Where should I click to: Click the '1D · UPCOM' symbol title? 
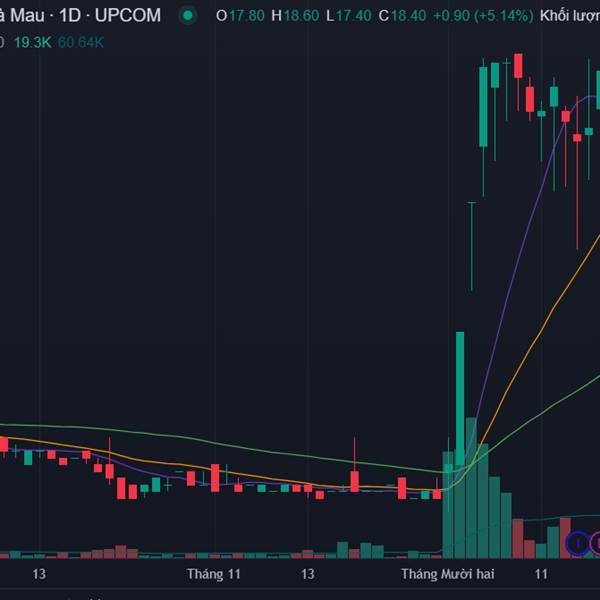[110, 16]
